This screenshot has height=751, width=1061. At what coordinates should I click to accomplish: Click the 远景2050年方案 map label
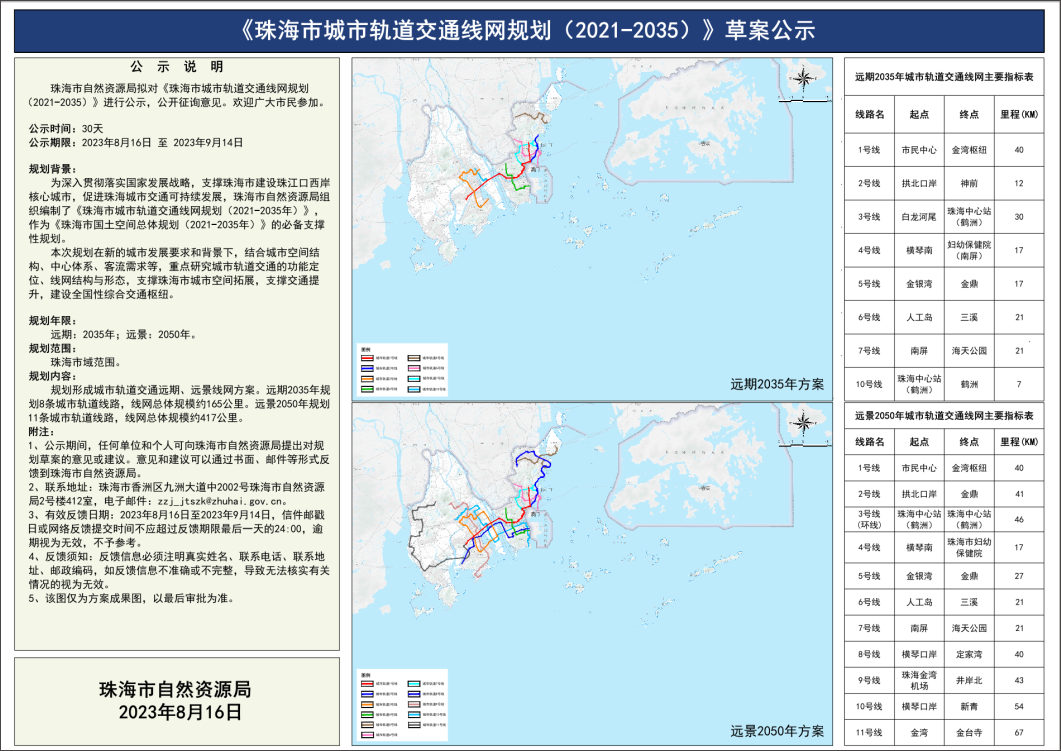click(x=777, y=731)
